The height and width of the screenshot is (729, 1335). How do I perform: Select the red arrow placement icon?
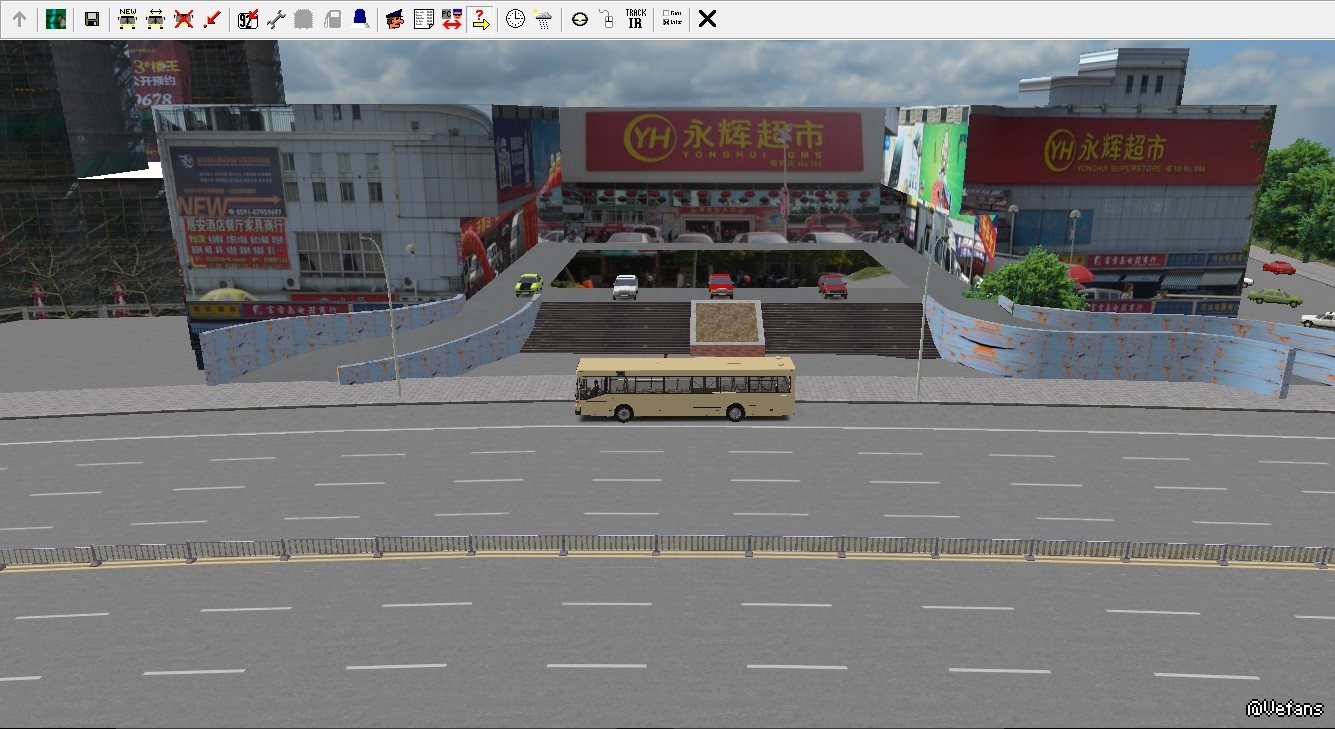coord(212,19)
